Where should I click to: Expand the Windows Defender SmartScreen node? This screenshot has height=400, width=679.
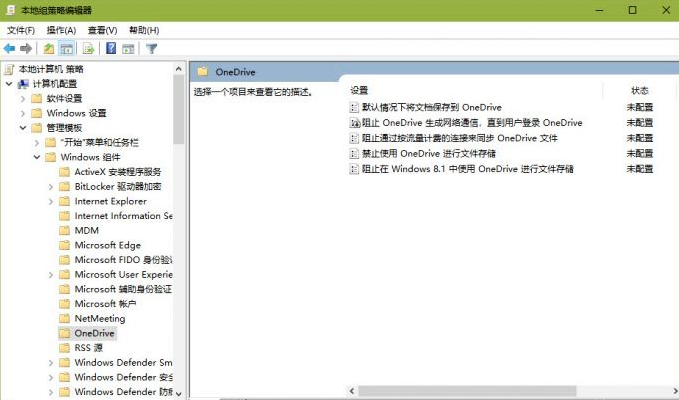pos(51,362)
